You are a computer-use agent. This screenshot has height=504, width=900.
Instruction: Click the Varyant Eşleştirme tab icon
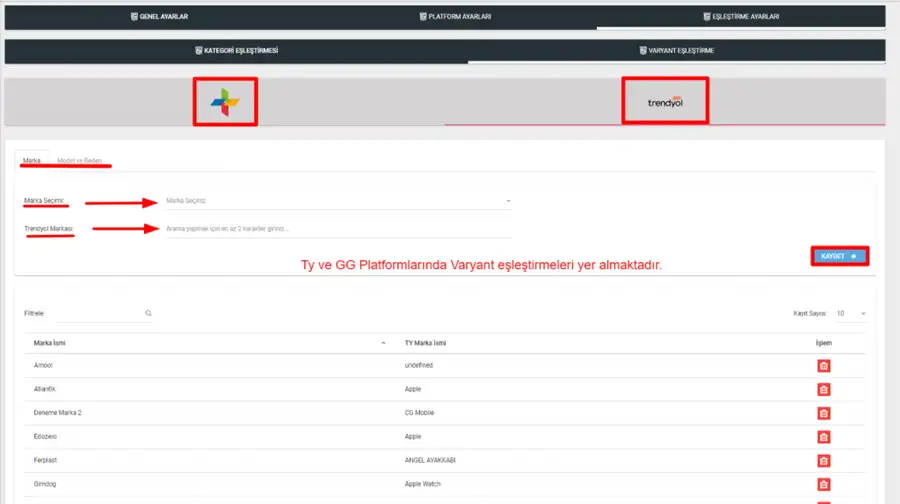(643, 51)
